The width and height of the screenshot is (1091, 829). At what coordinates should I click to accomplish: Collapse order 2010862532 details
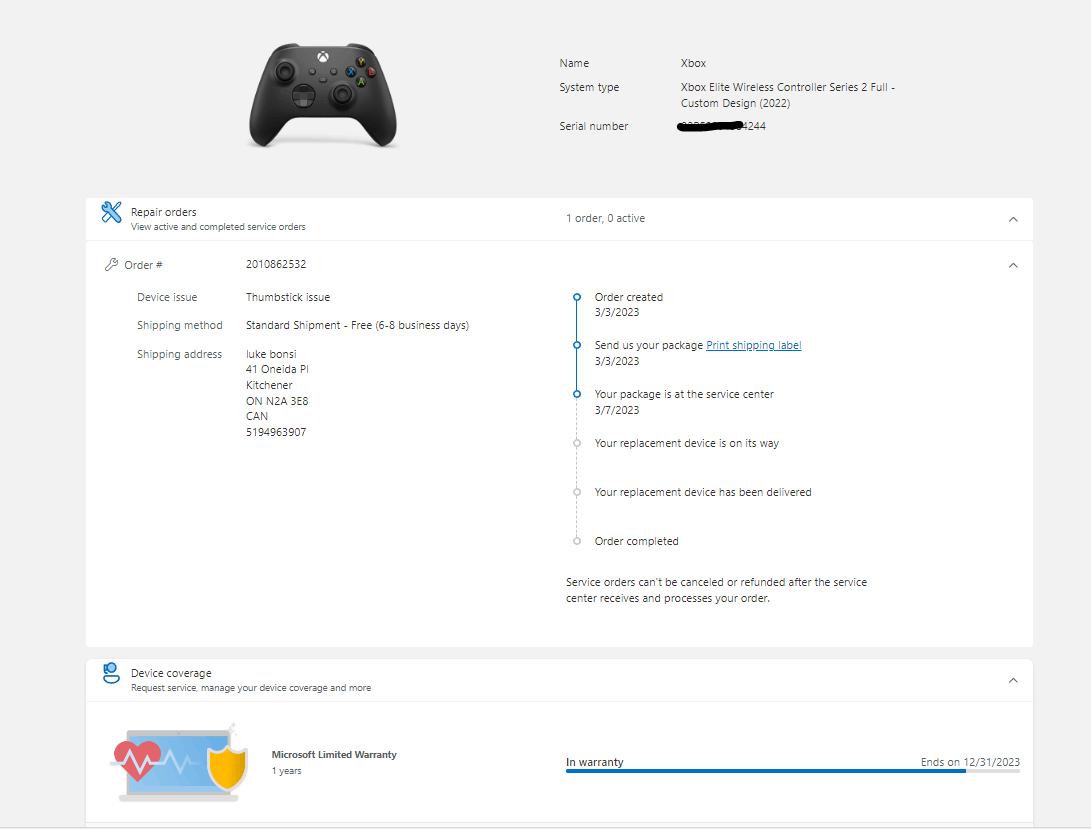[1013, 265]
